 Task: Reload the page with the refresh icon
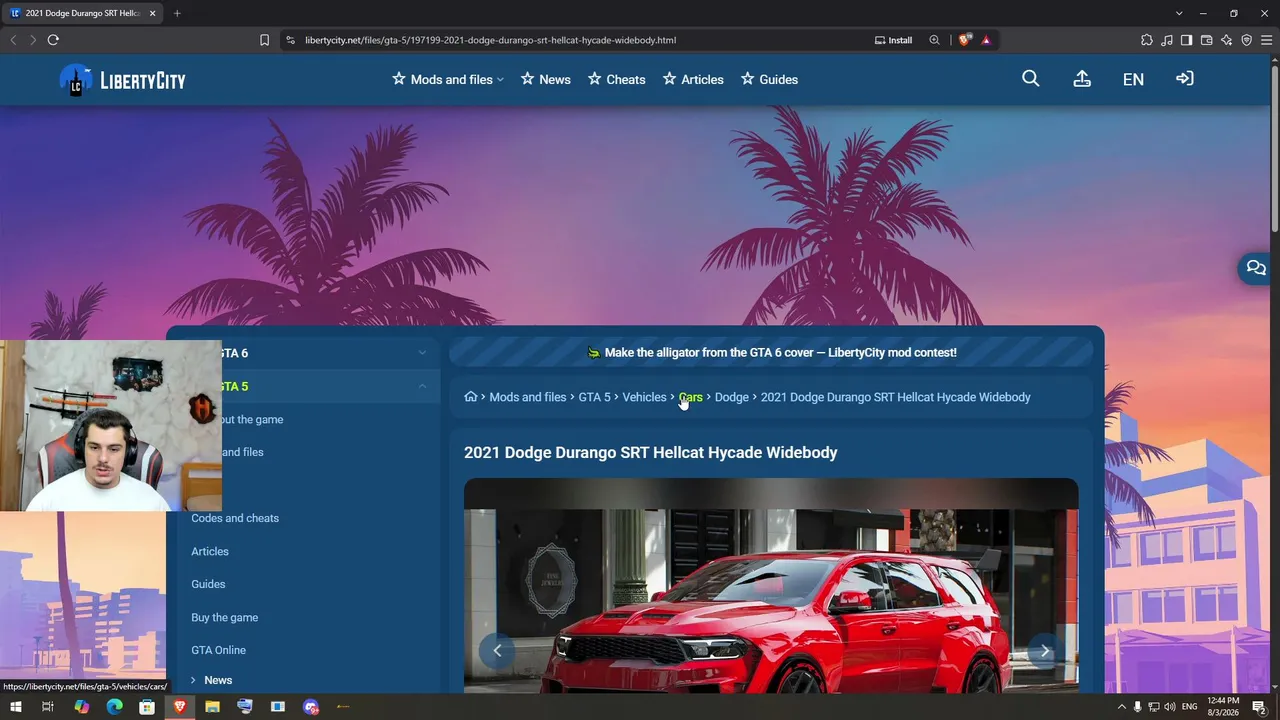click(53, 40)
